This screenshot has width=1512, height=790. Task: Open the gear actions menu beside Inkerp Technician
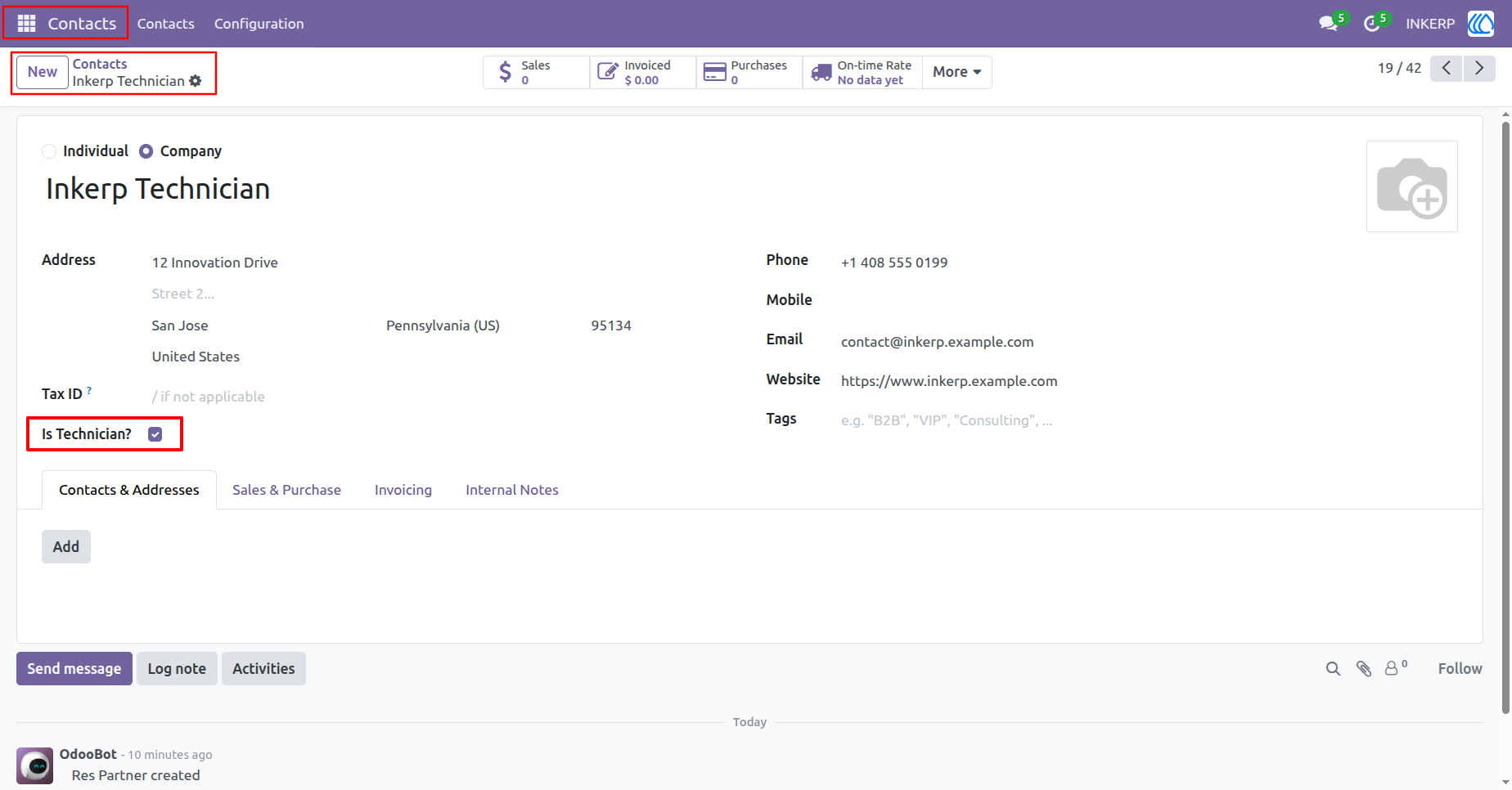coord(196,81)
